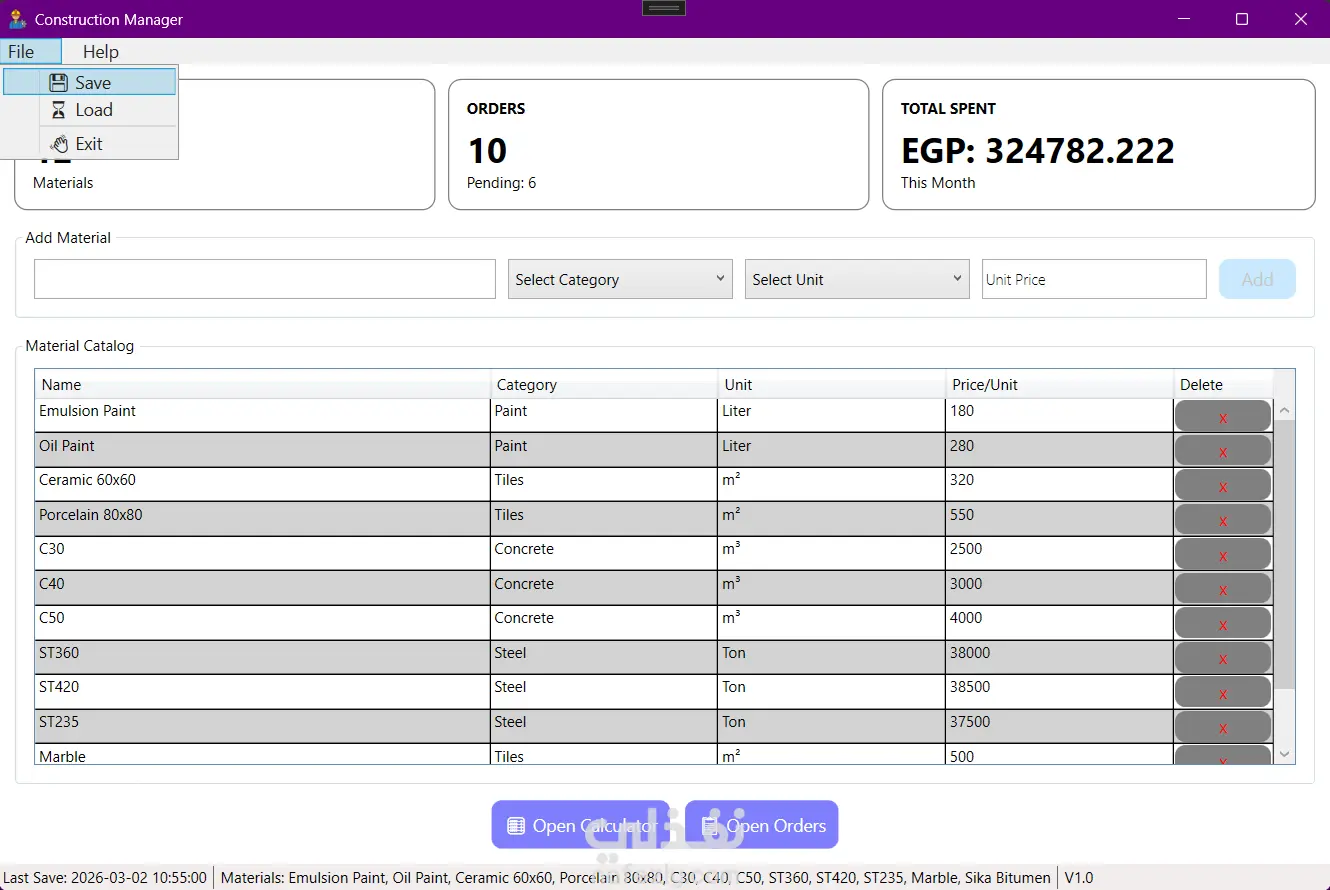Click the Name column header

click(263, 385)
